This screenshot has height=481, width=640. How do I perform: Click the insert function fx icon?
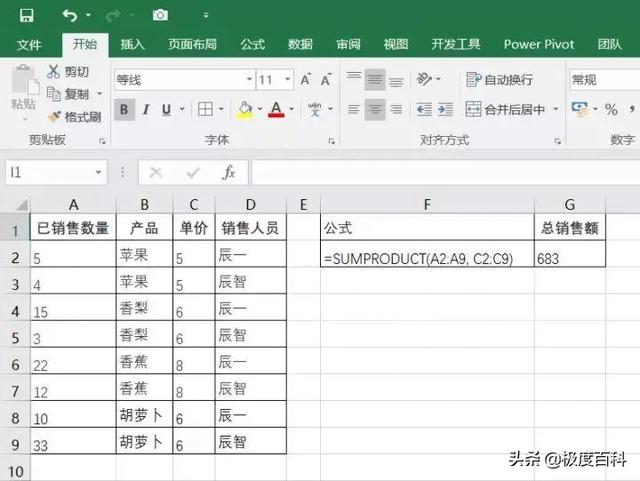[x=229, y=172]
